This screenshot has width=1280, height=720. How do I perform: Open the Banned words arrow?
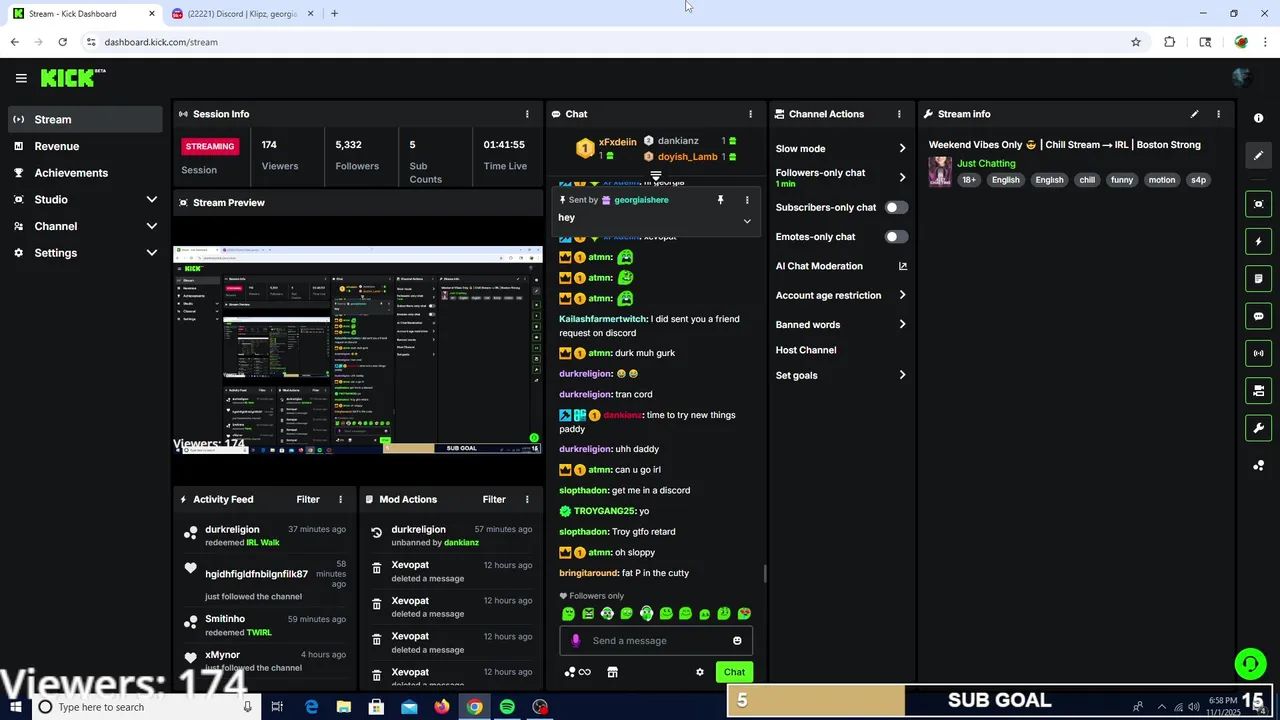point(902,324)
